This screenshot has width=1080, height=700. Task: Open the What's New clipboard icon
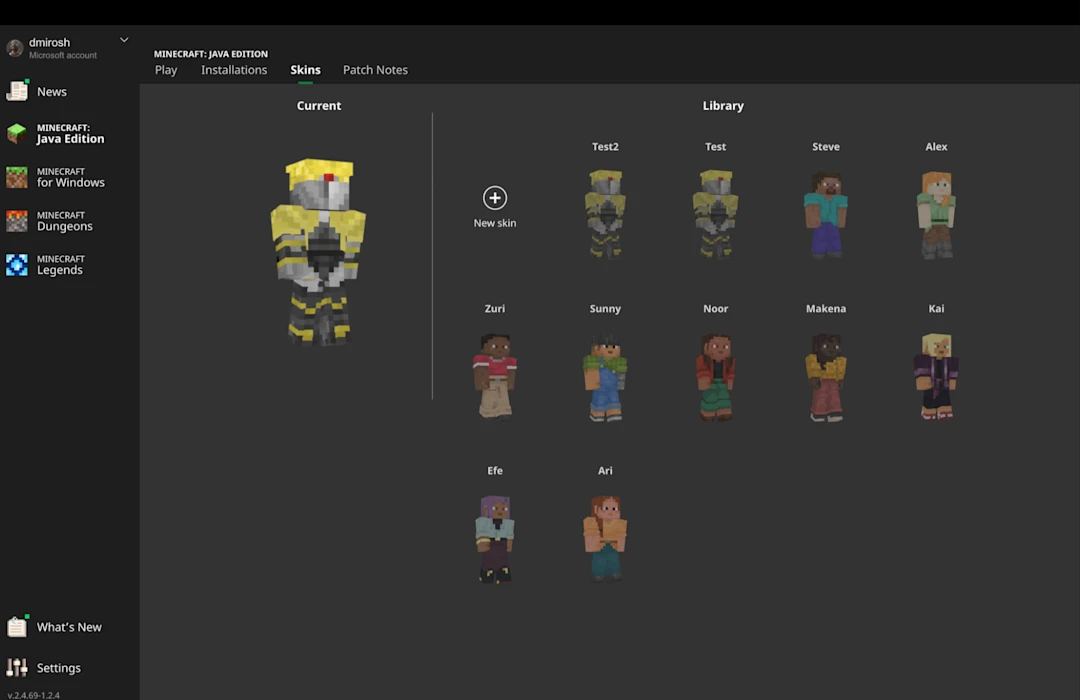(17, 626)
